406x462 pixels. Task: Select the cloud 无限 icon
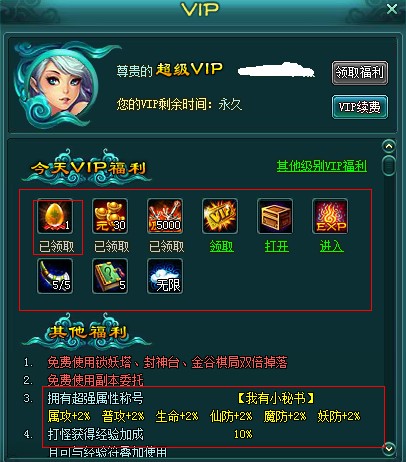(x=165, y=276)
